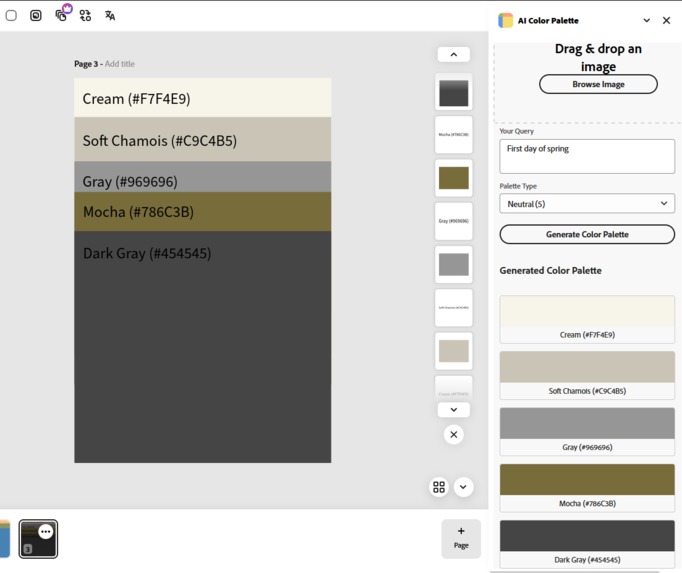Select the mocha color rectangle layer thumbnail
The width and height of the screenshot is (682, 573).
click(454, 178)
